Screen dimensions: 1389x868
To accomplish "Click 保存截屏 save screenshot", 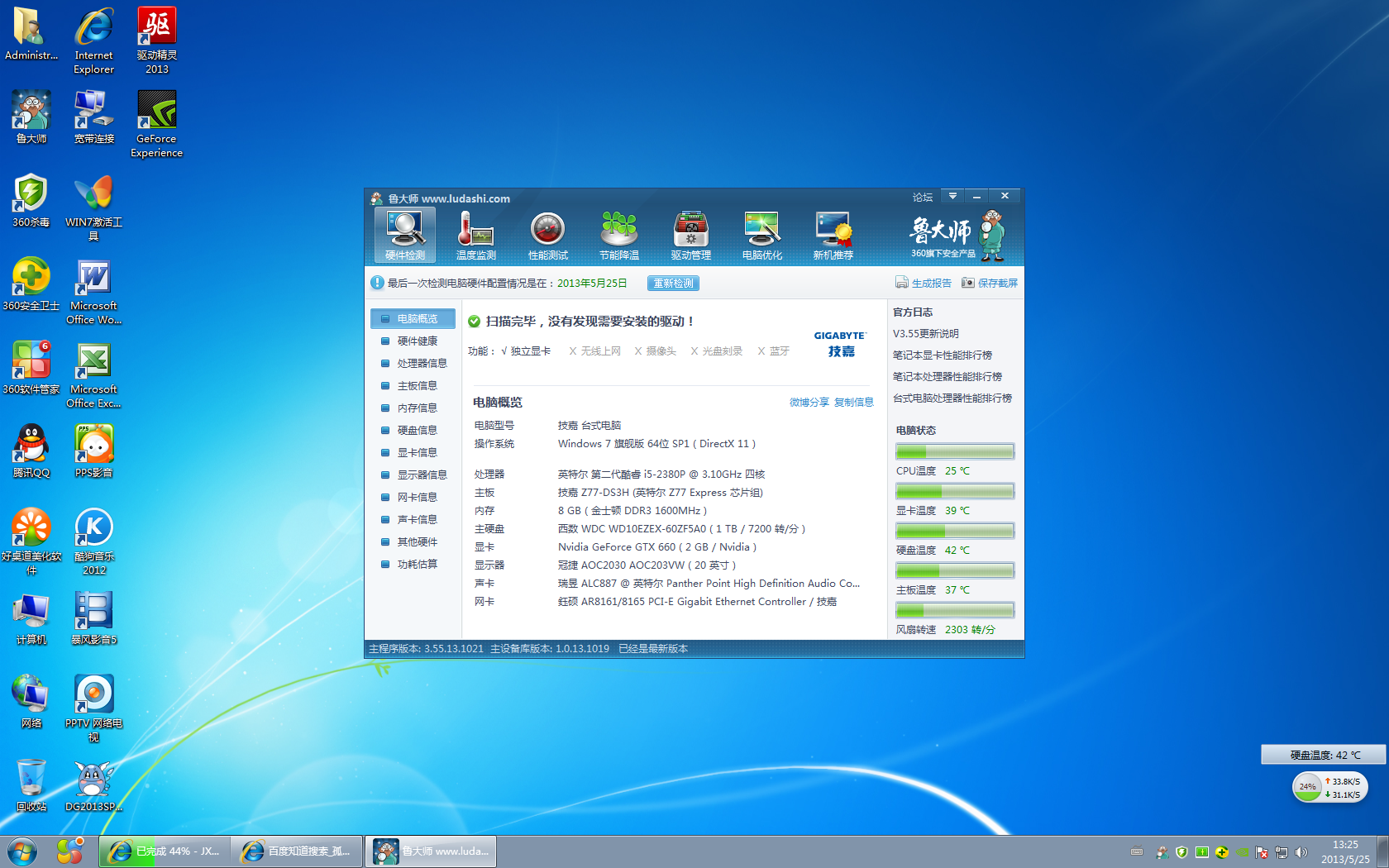I will click(990, 283).
